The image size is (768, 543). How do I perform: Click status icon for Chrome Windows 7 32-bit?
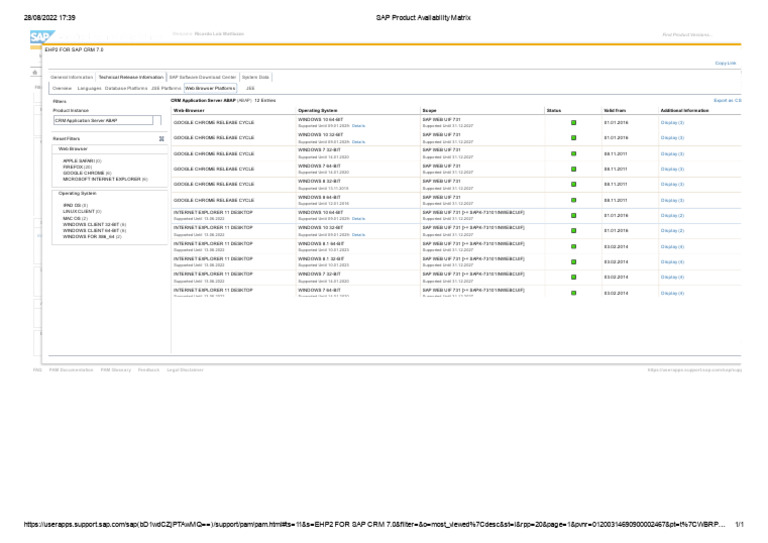pyautogui.click(x=573, y=153)
